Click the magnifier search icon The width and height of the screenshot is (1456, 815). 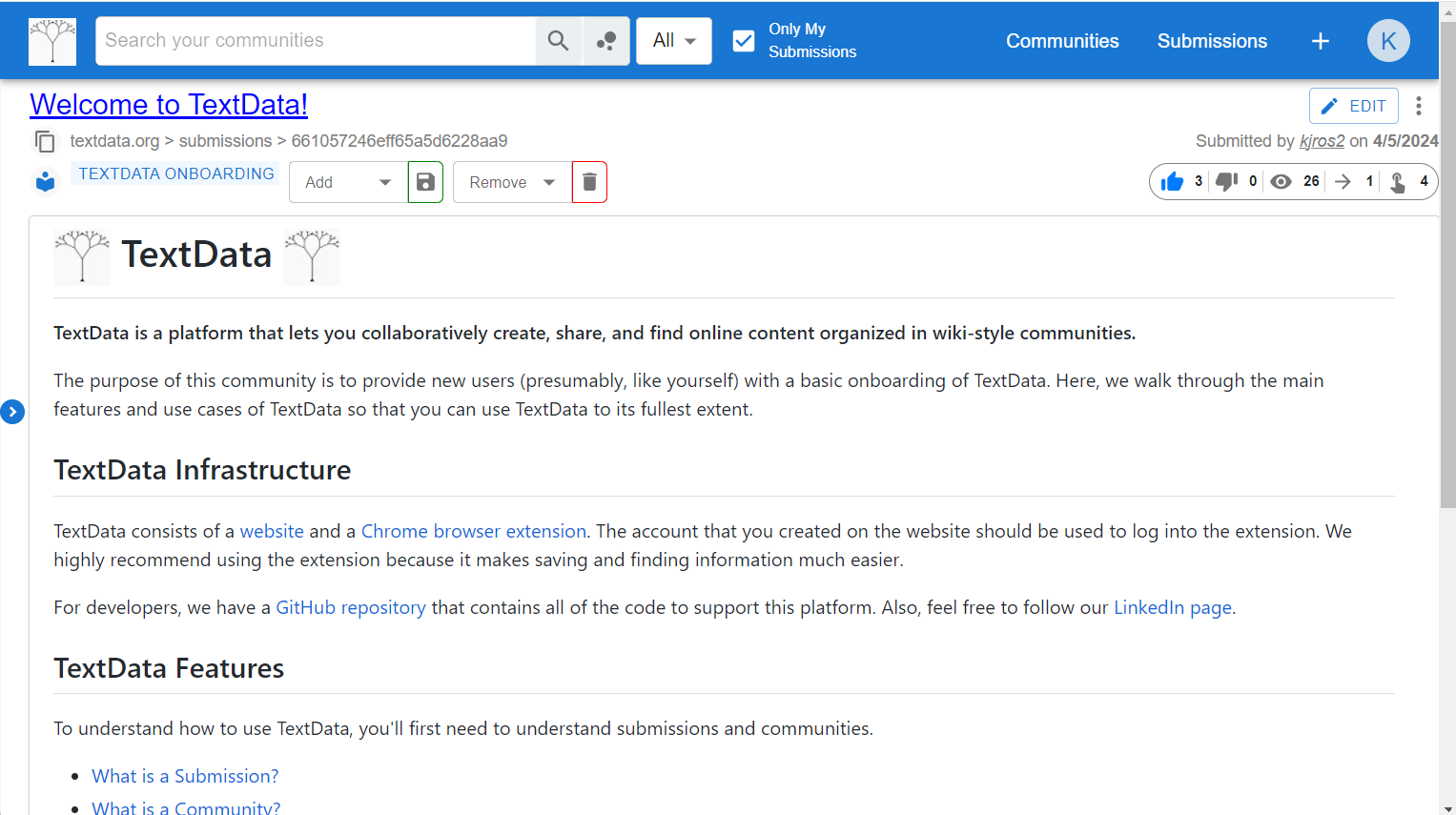(558, 41)
